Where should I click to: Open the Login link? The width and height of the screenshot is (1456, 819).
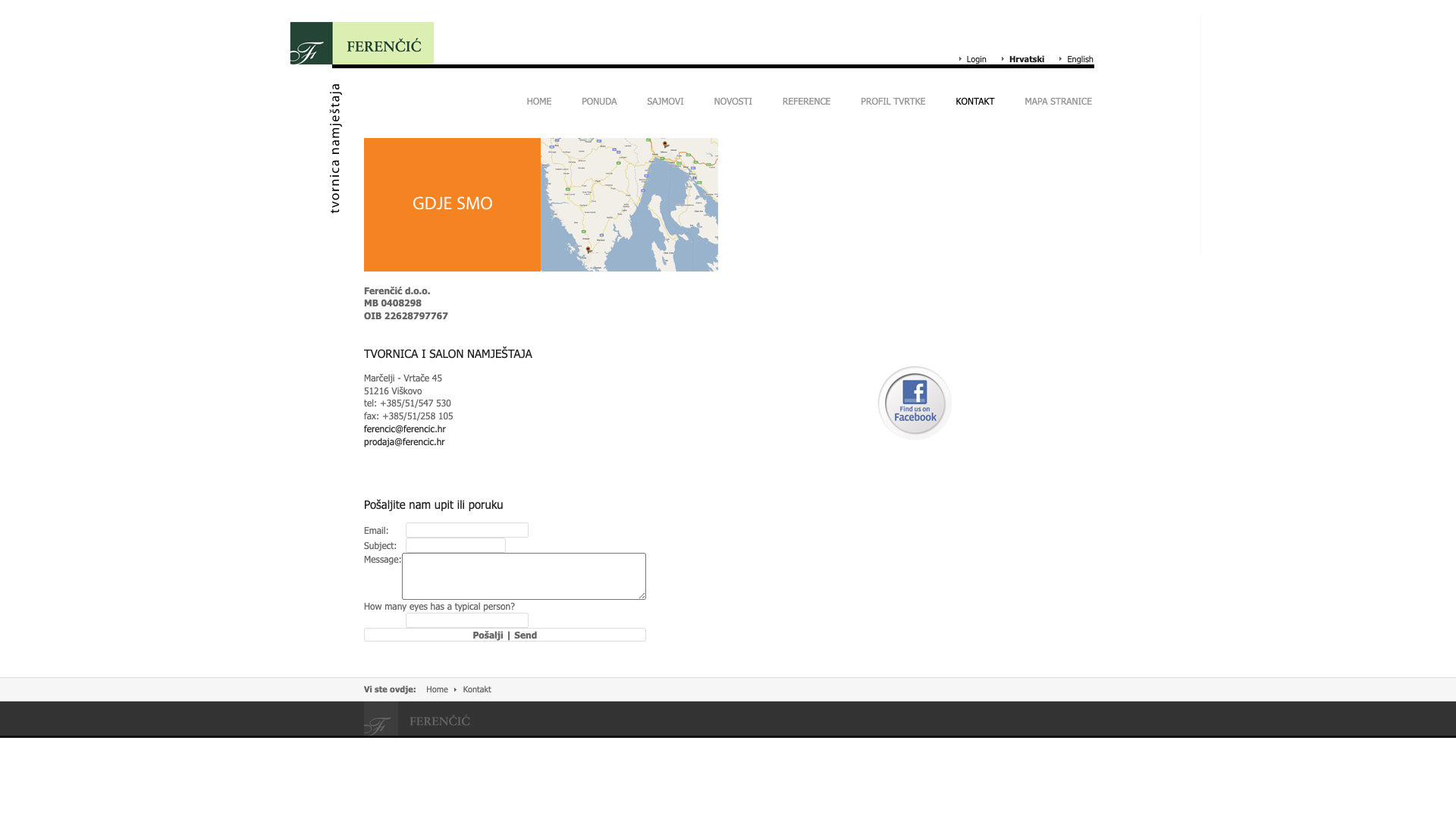tap(976, 59)
